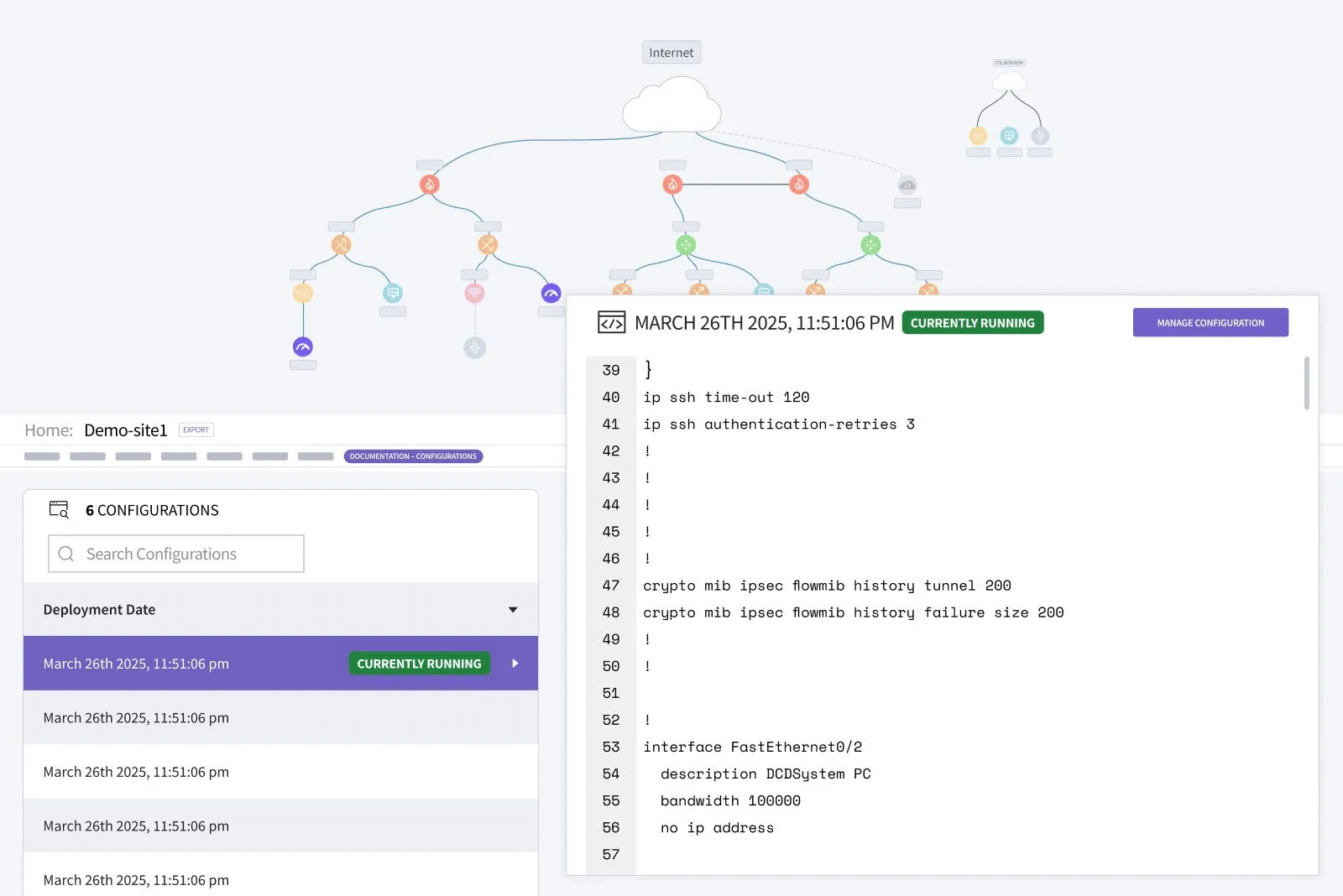1343x896 pixels.
Task: Click the 172.16.30.0/24 label above the small cloud
Action: coord(1009,63)
